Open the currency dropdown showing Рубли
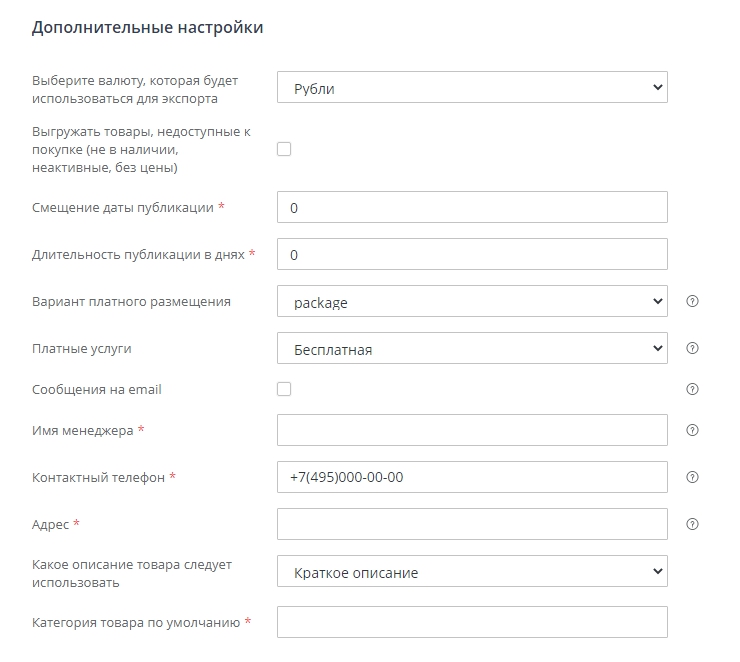The image size is (740, 662). click(x=472, y=88)
